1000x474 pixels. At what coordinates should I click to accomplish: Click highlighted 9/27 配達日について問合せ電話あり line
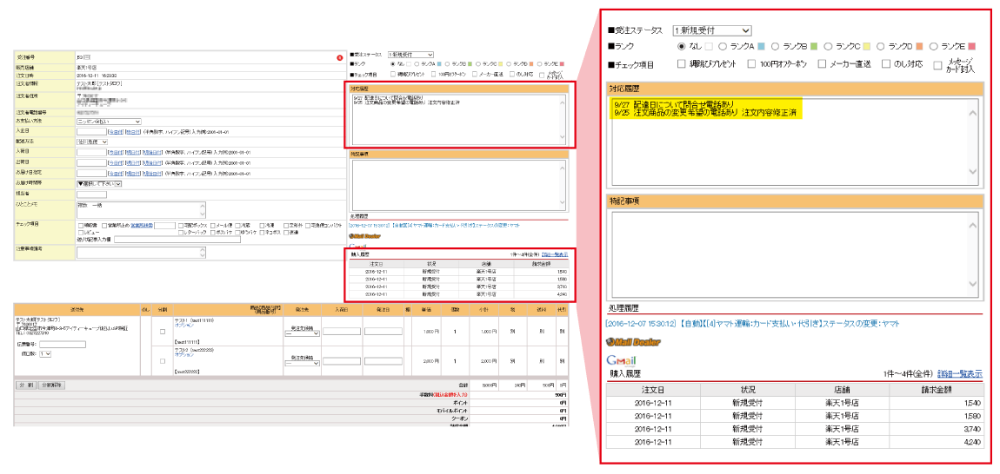675,104
